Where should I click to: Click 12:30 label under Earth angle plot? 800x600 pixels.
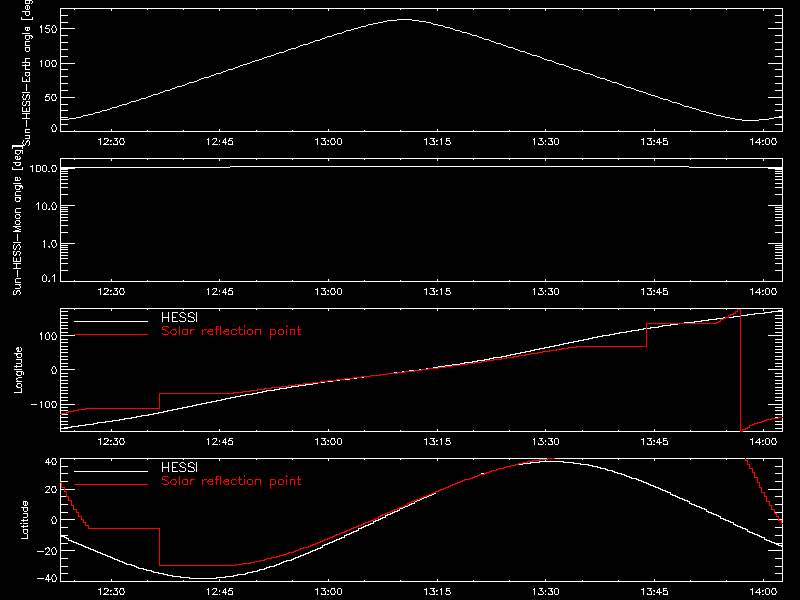click(x=111, y=141)
